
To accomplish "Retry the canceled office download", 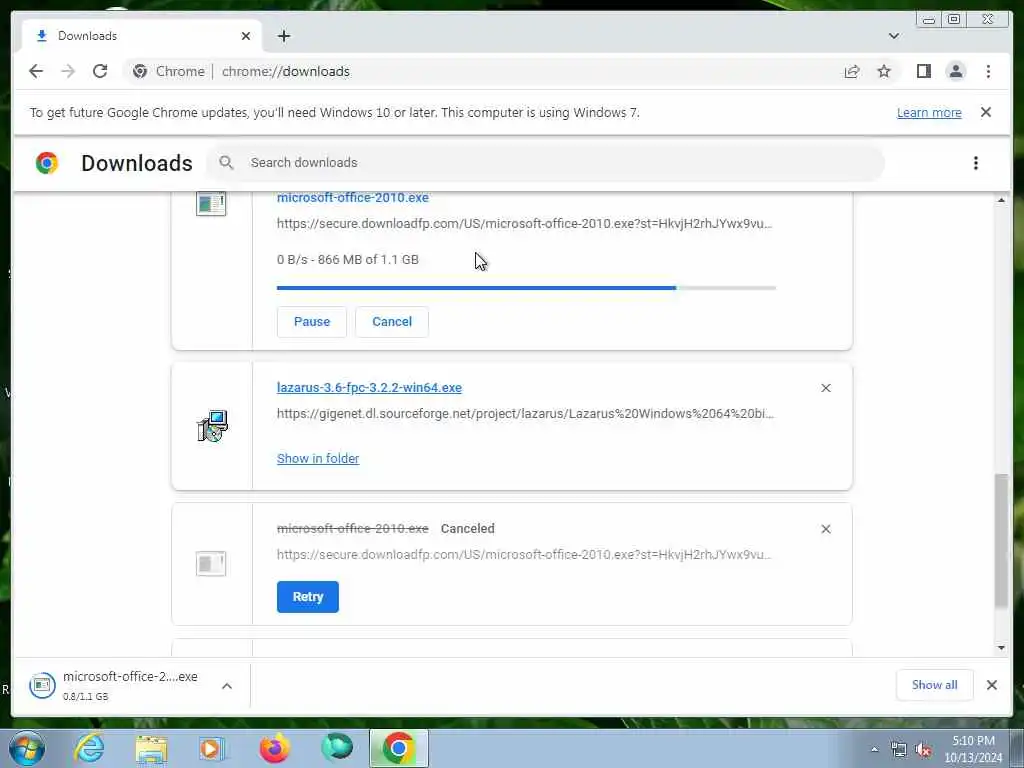I will pyautogui.click(x=308, y=597).
